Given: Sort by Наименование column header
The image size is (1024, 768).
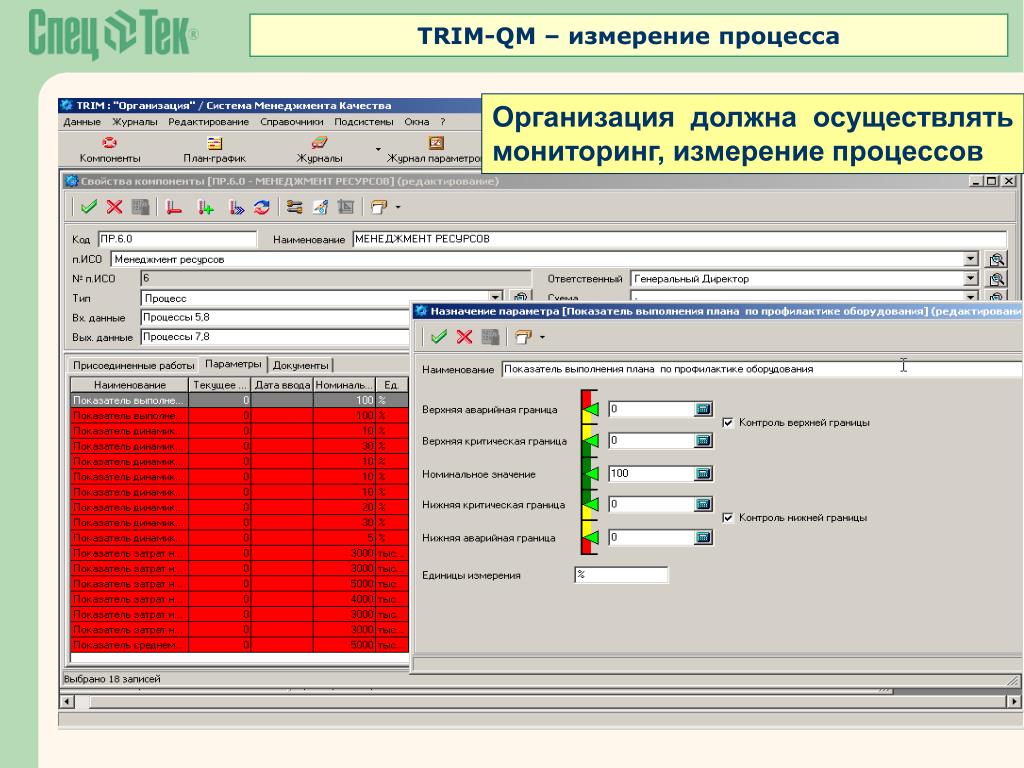Looking at the screenshot, I should (x=129, y=385).
